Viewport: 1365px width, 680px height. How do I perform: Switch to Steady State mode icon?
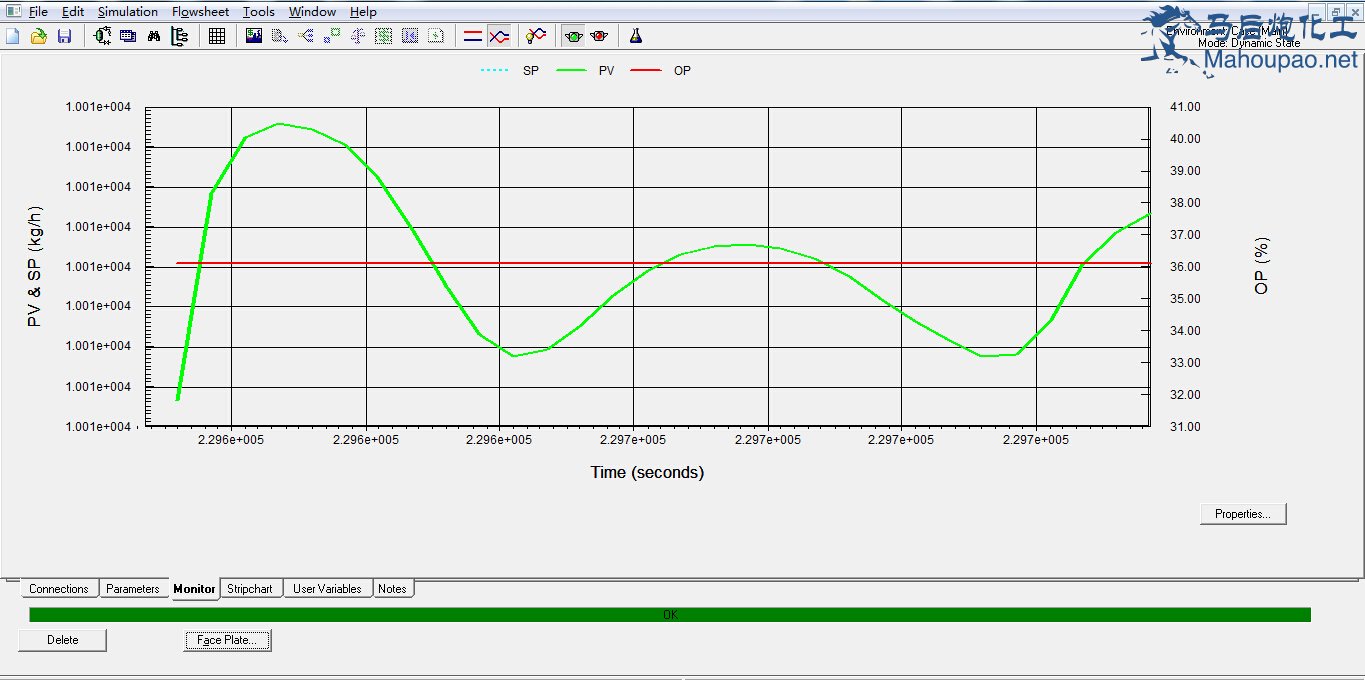(x=473, y=36)
